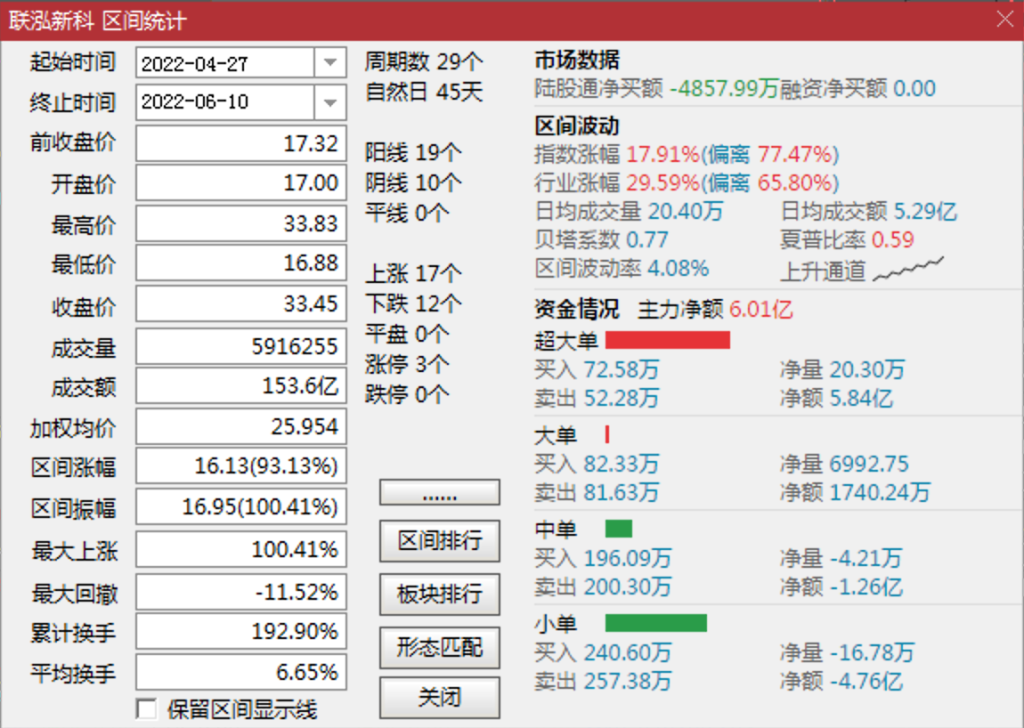Click the green 小单 bar

655,624
